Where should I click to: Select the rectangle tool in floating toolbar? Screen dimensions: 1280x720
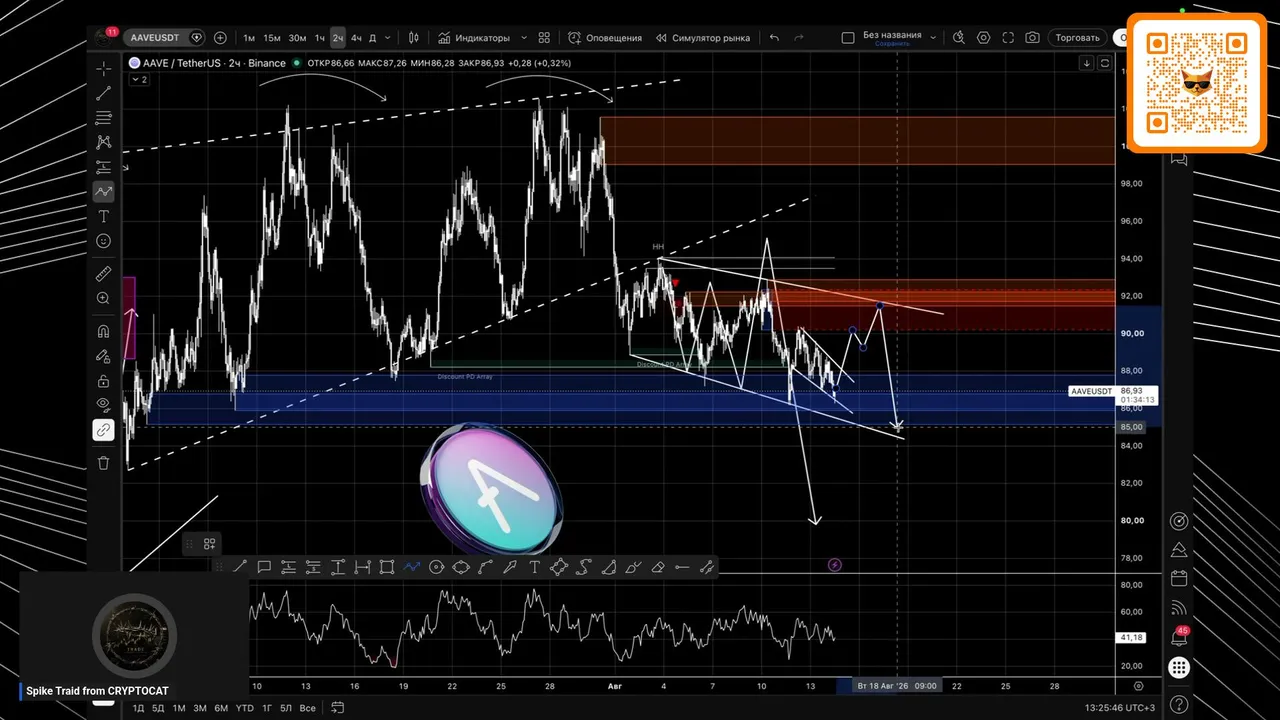tap(387, 567)
